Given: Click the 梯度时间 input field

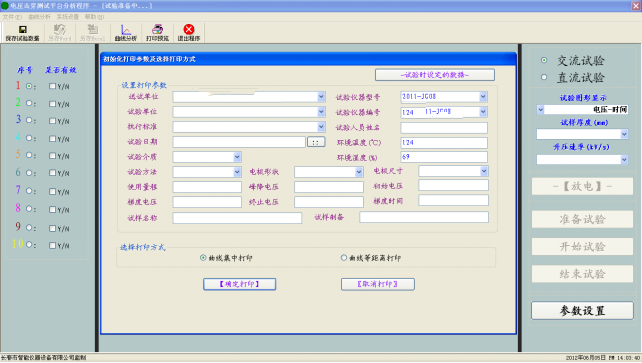Looking at the screenshot, I should (x=453, y=200).
